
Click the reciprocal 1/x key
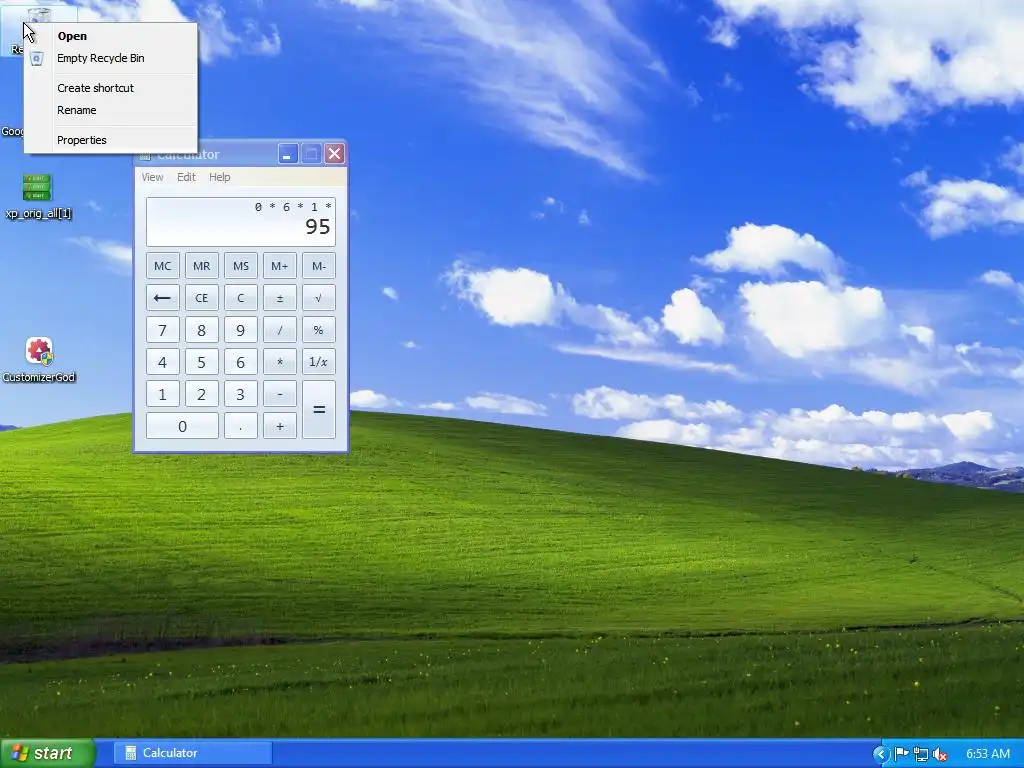[x=319, y=362]
